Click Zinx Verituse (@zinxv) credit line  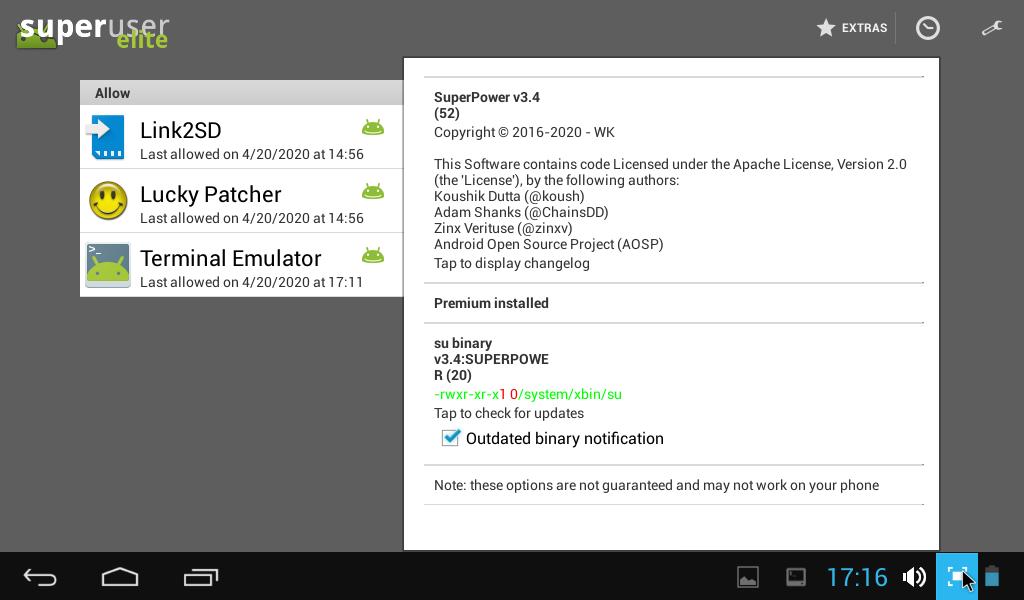[503, 228]
